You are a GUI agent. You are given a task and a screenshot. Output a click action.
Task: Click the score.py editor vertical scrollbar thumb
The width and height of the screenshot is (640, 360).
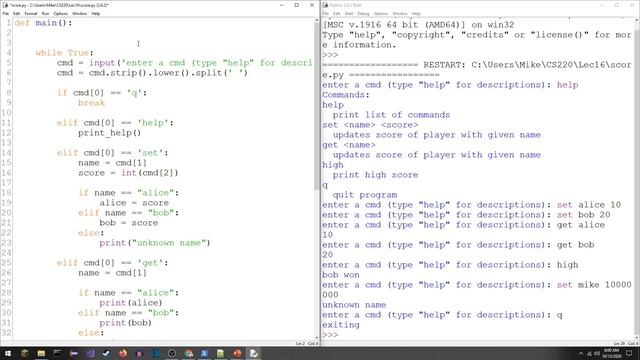(317, 106)
